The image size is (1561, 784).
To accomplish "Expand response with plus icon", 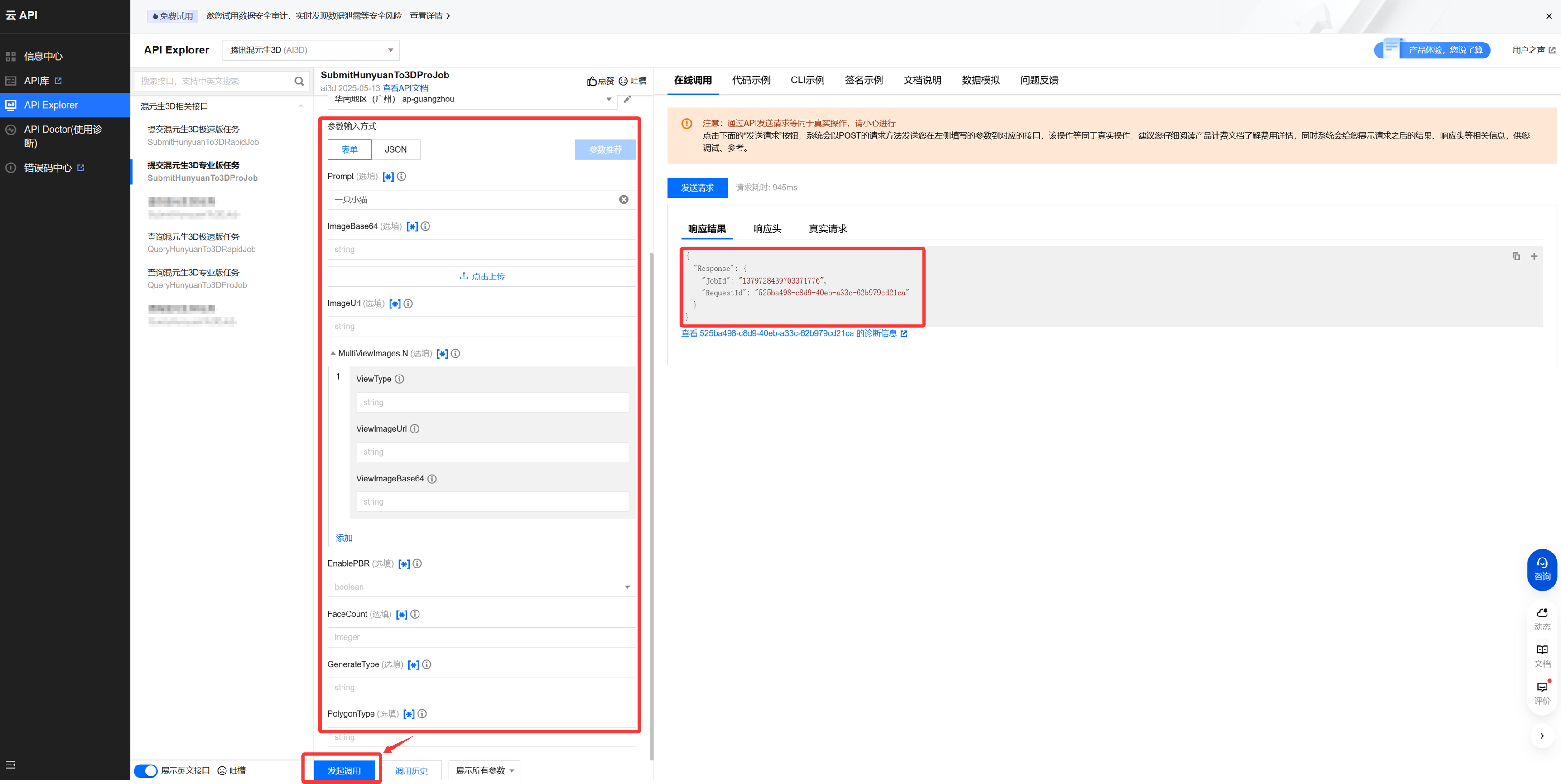I will pyautogui.click(x=1534, y=256).
